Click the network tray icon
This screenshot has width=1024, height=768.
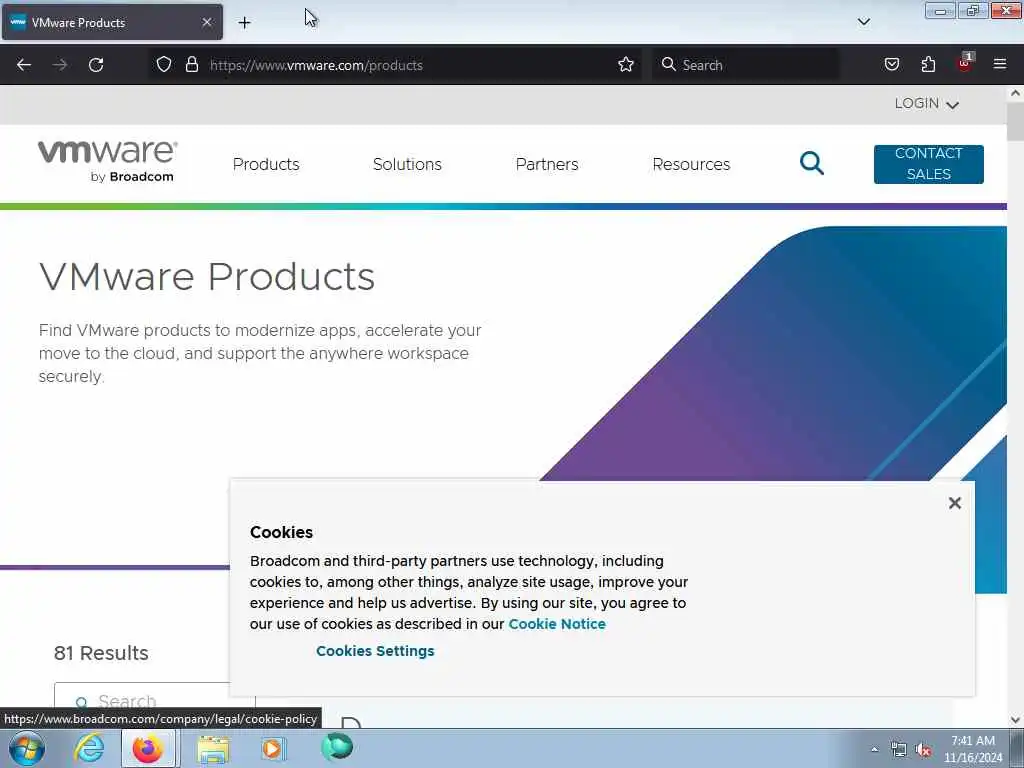click(x=899, y=750)
